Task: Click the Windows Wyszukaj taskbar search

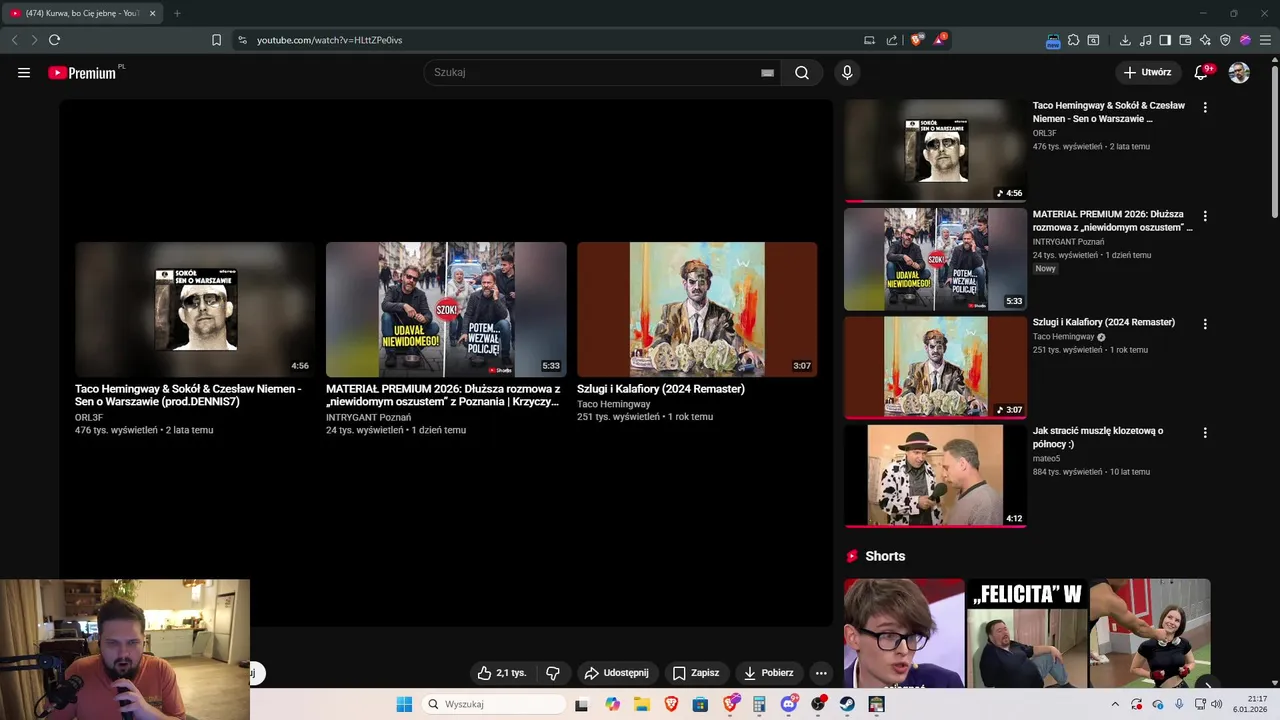Action: 493,704
